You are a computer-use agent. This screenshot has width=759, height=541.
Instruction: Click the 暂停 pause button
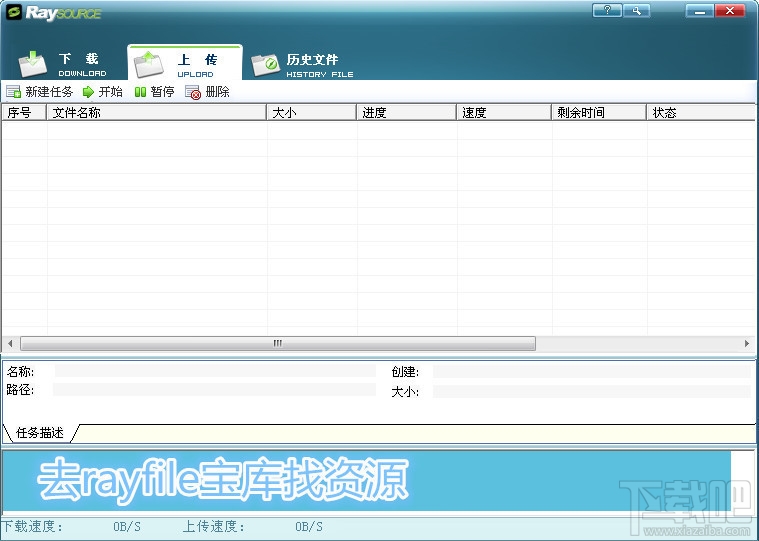point(154,91)
